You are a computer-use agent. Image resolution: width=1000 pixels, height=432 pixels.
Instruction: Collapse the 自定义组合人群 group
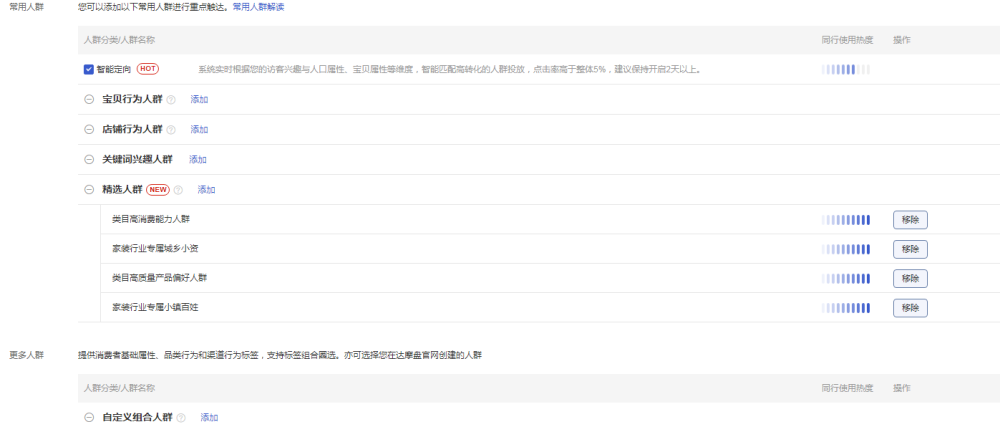89,417
